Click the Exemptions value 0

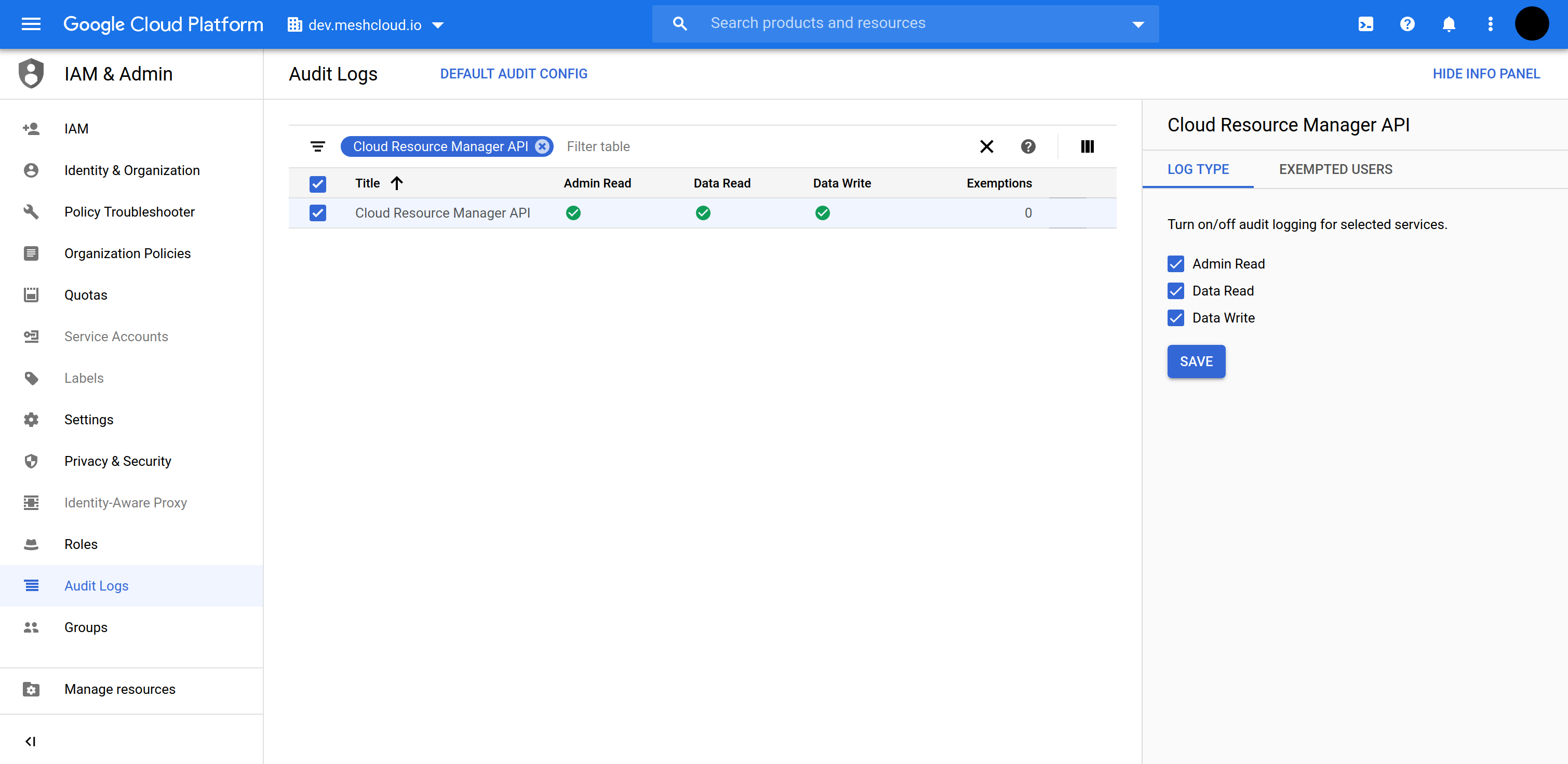[1027, 213]
